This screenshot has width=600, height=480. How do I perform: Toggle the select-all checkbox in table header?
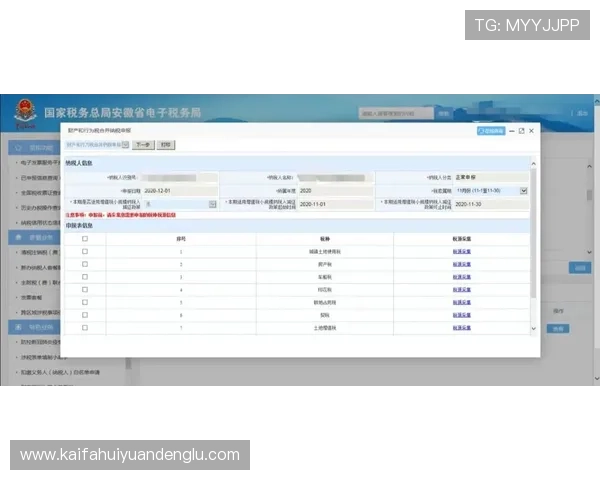coord(85,238)
